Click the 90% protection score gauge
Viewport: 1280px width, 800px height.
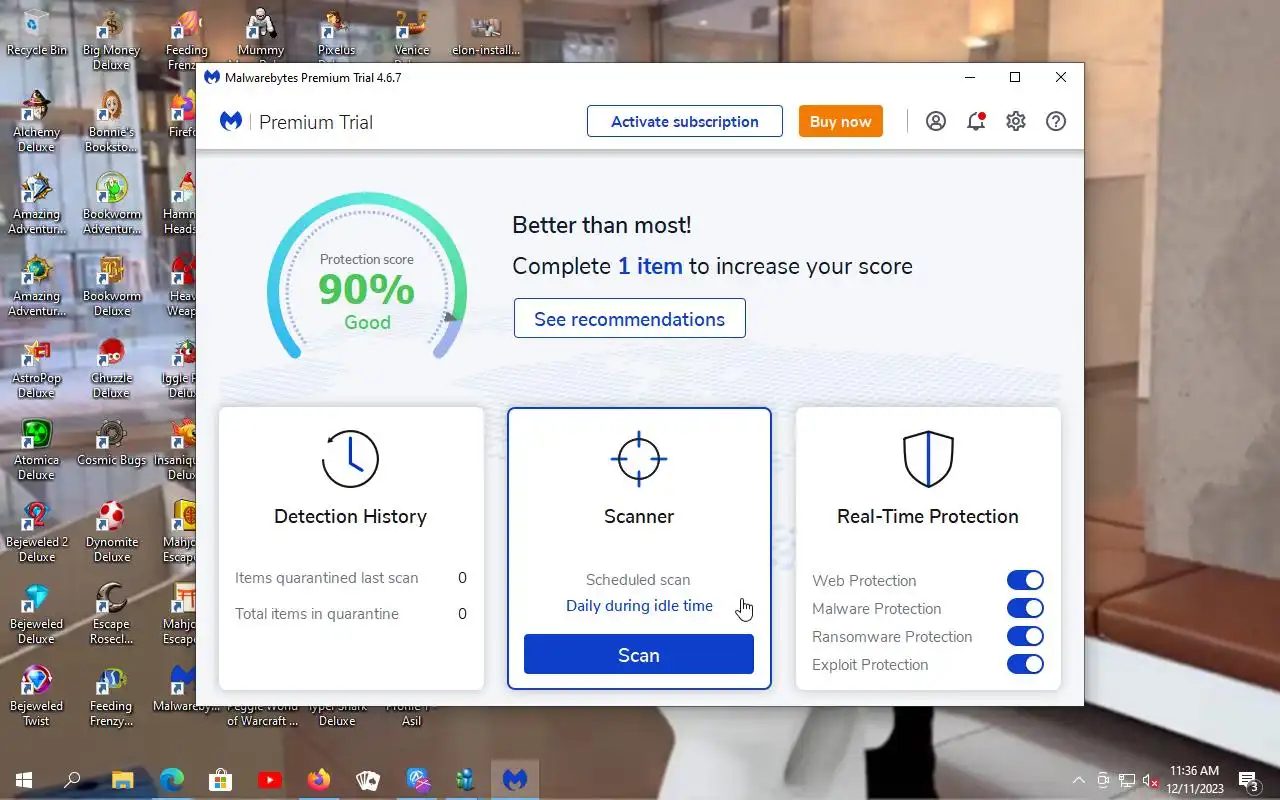[x=367, y=276]
